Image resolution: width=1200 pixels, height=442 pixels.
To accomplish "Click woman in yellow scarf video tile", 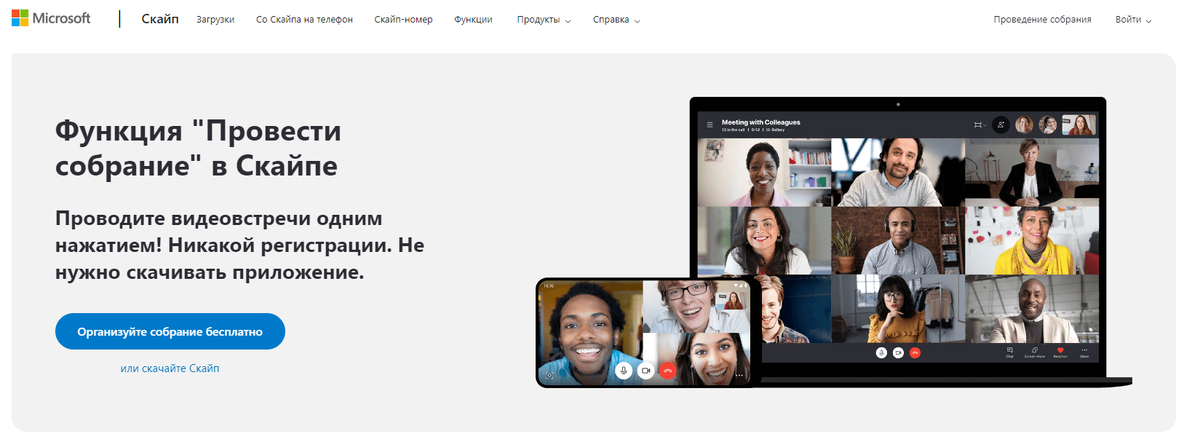I will click(x=1031, y=240).
